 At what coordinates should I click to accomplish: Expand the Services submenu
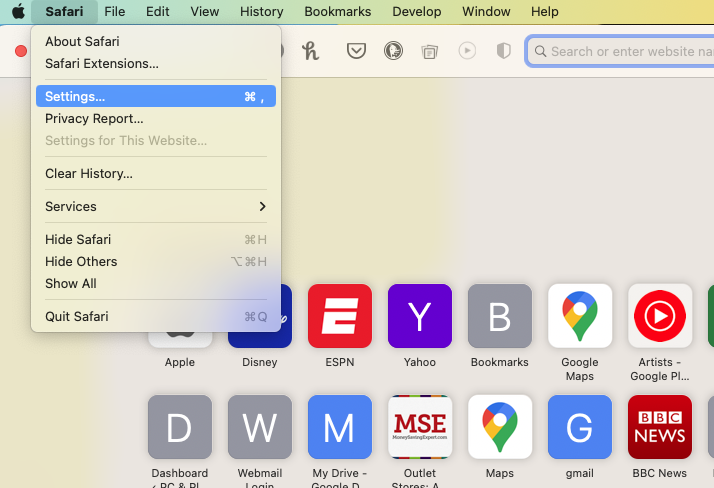coord(156,206)
